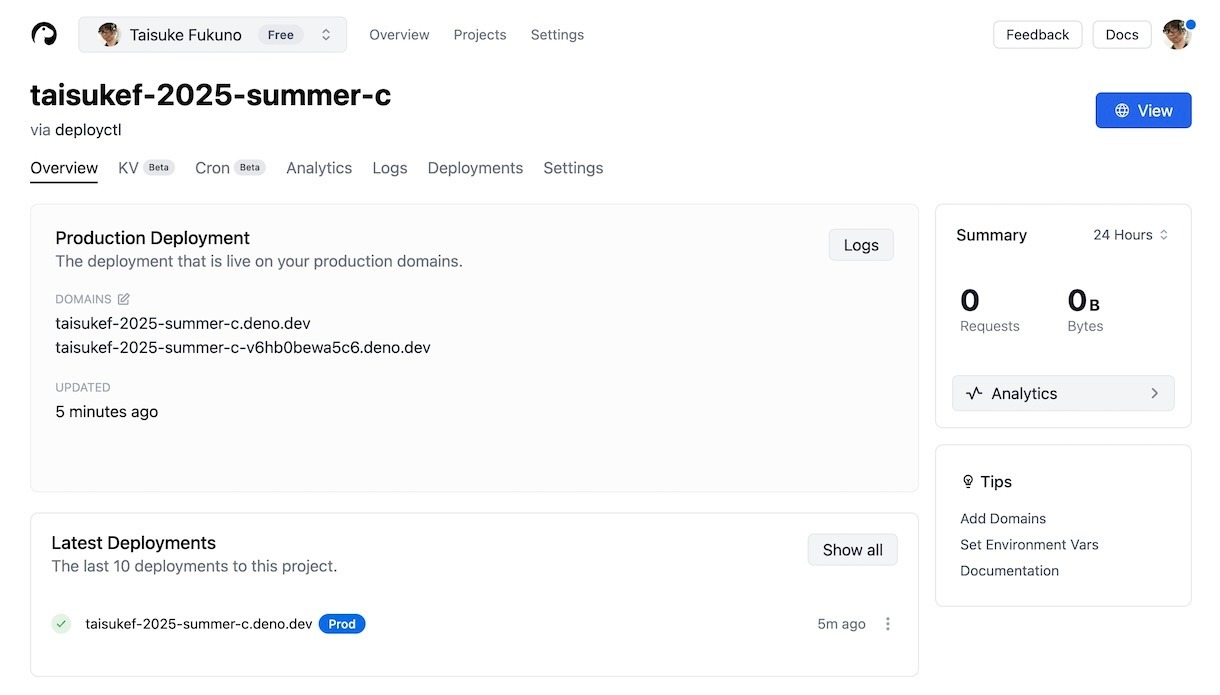Click Show all deployments

point(853,550)
